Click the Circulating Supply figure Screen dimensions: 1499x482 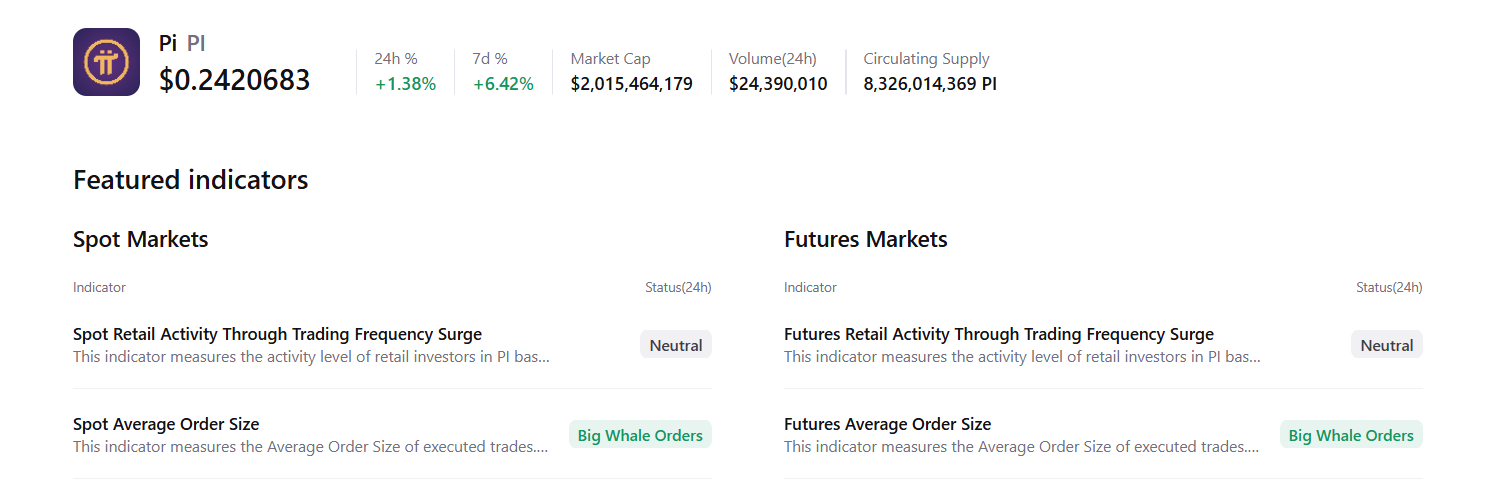point(930,84)
